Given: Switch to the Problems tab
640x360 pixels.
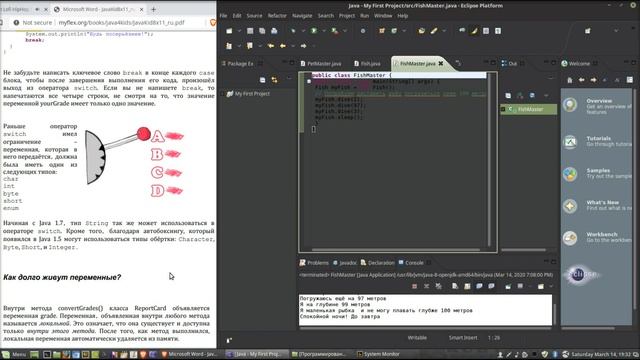Looking at the screenshot, I should pos(314,263).
